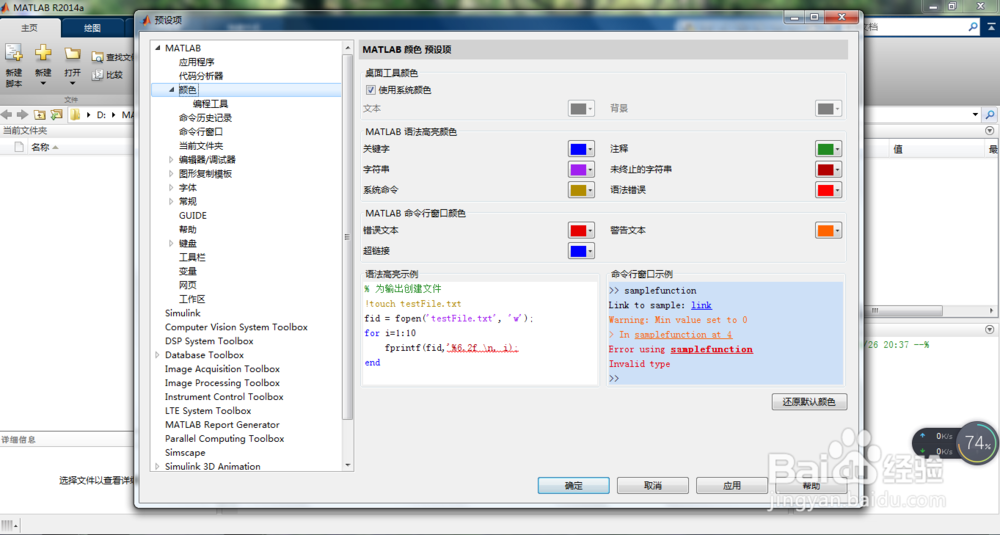Open Error text color dropdown
This screenshot has width=1000, height=535.
click(581, 231)
